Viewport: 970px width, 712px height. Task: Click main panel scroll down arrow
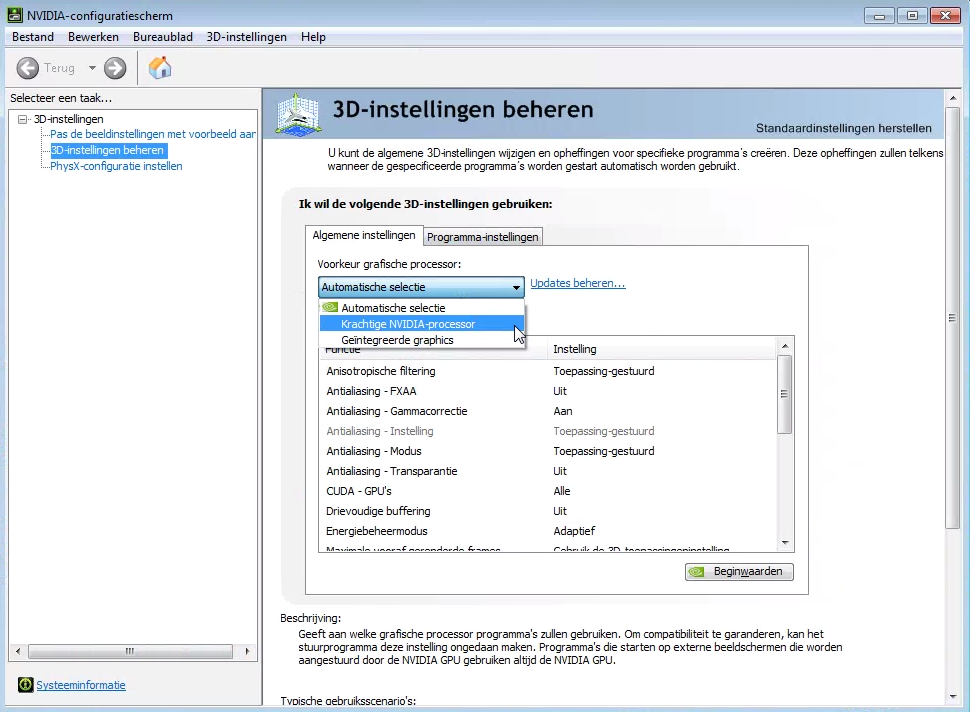pyautogui.click(x=953, y=697)
